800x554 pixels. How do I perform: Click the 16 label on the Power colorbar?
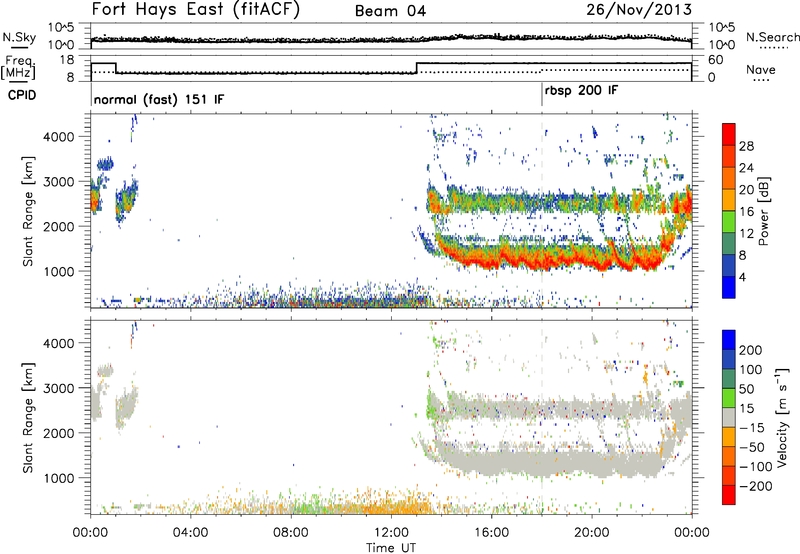pyautogui.click(x=746, y=212)
